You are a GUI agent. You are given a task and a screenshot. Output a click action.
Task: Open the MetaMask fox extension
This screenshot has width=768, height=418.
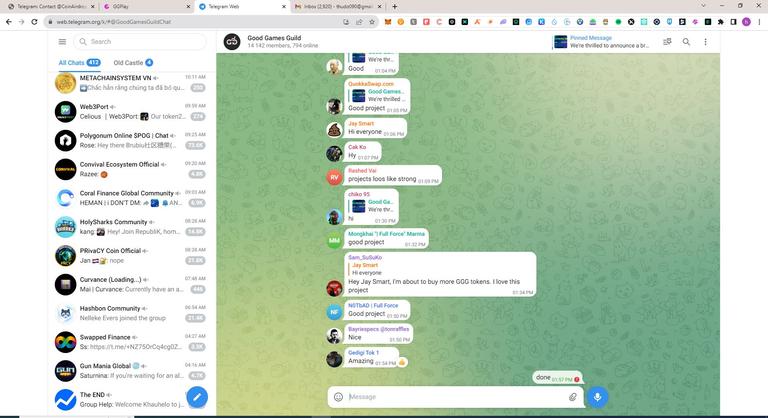(x=388, y=22)
